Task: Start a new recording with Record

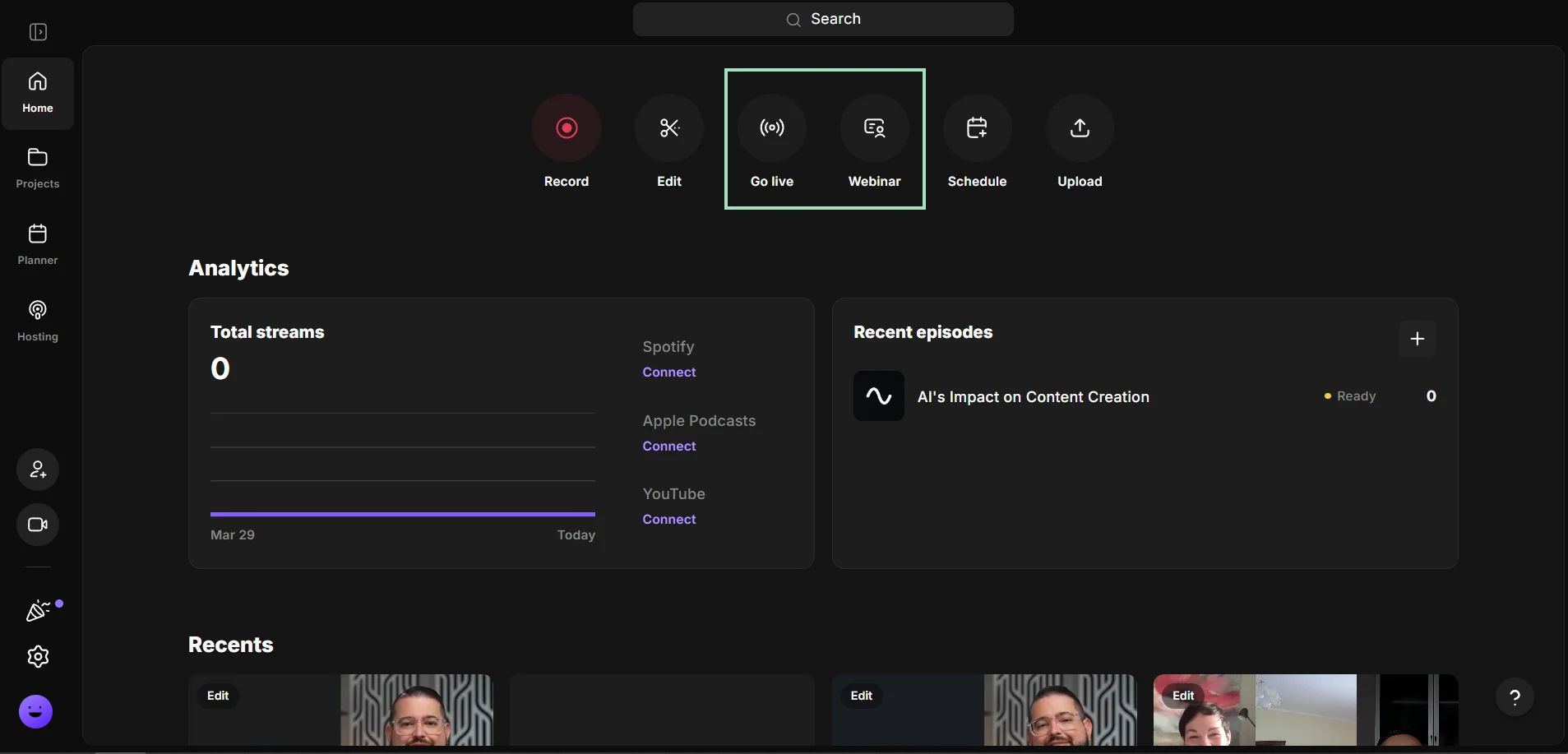Action: tap(567, 127)
